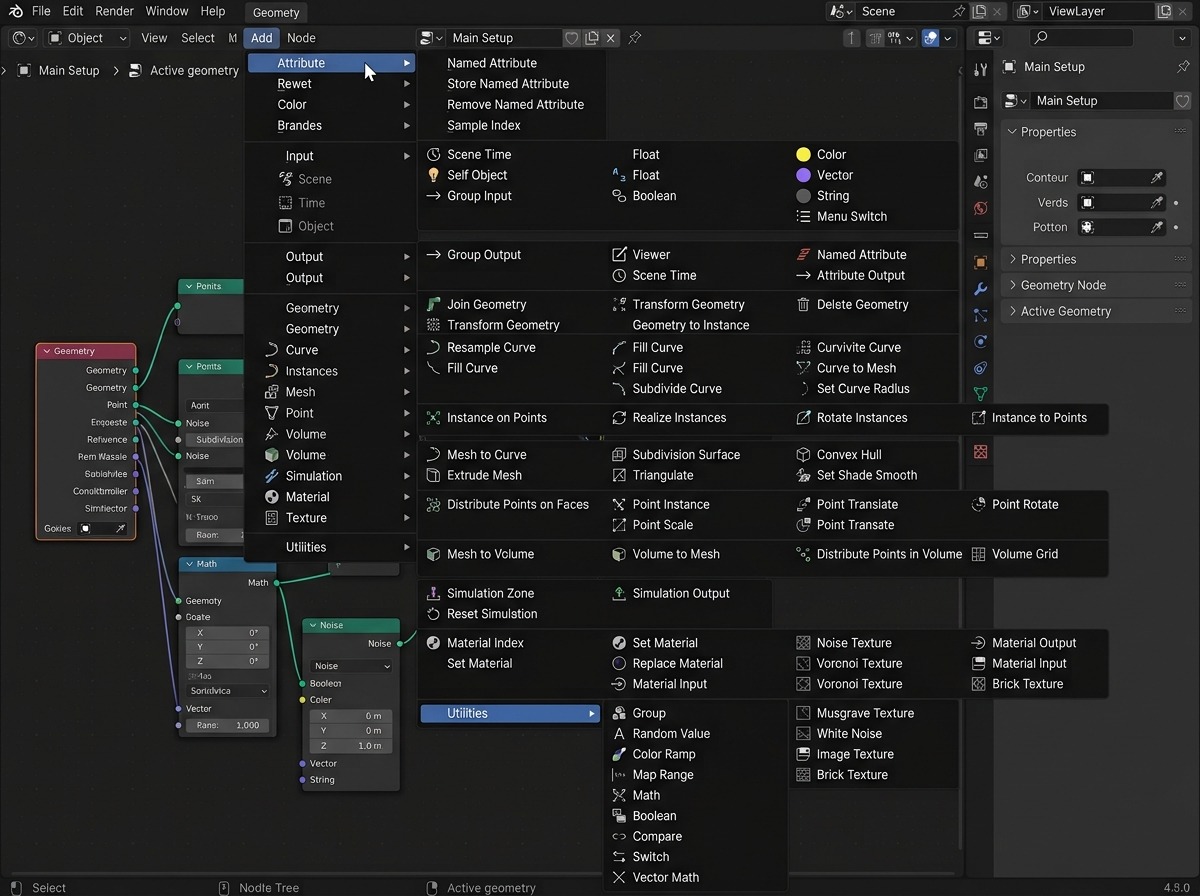Viewport: 1200px width, 896px height.
Task: Click the Active geometry breadcrumb
Action: coord(194,71)
